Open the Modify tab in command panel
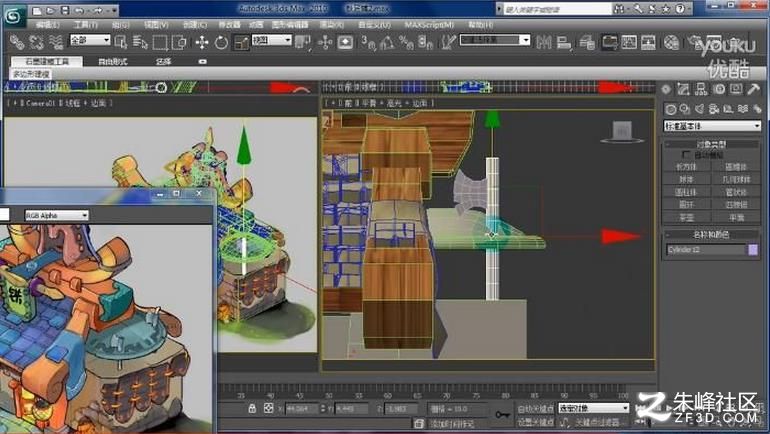770x434 pixels. coord(683,89)
